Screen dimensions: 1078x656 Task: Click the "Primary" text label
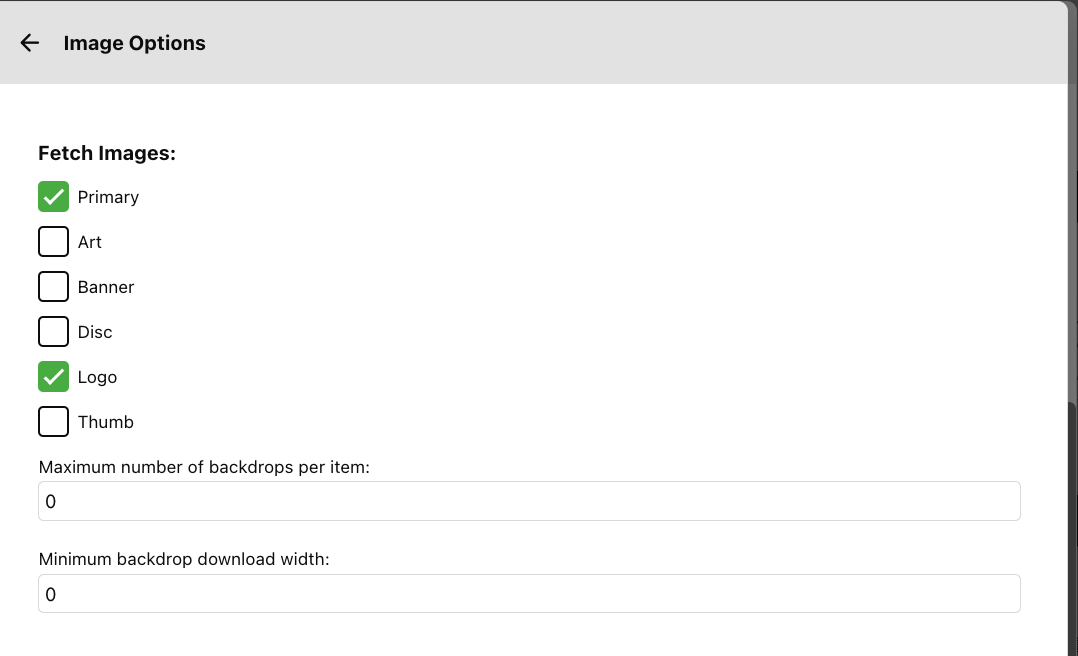pyautogui.click(x=108, y=197)
